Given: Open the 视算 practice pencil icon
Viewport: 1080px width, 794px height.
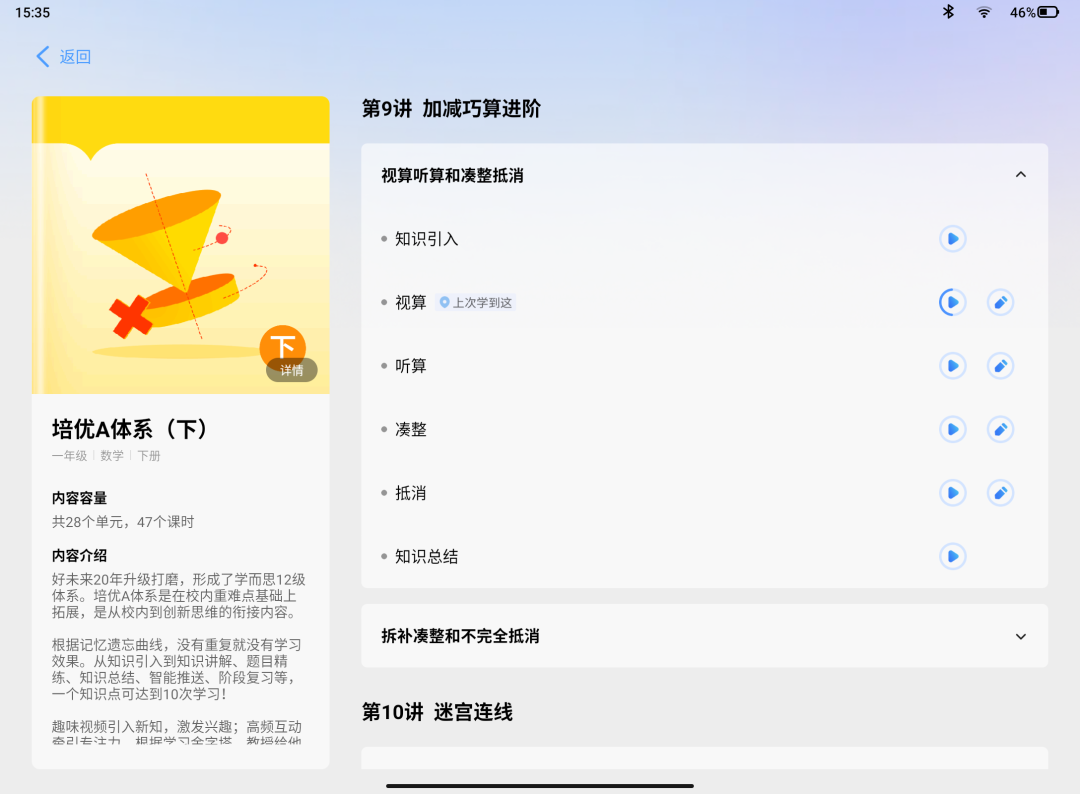Looking at the screenshot, I should coord(1000,302).
